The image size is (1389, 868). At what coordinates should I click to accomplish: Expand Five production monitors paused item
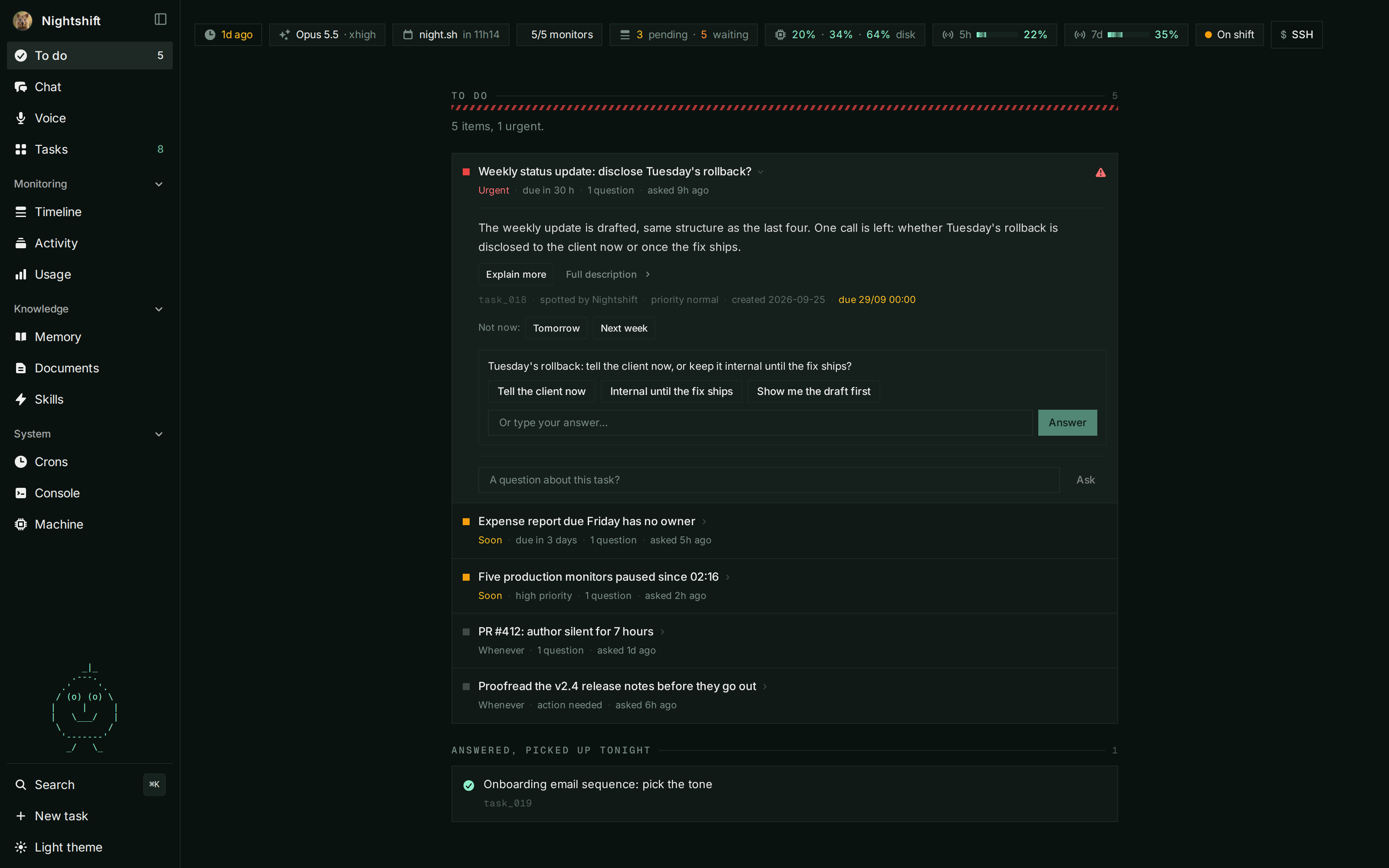[x=784, y=586]
